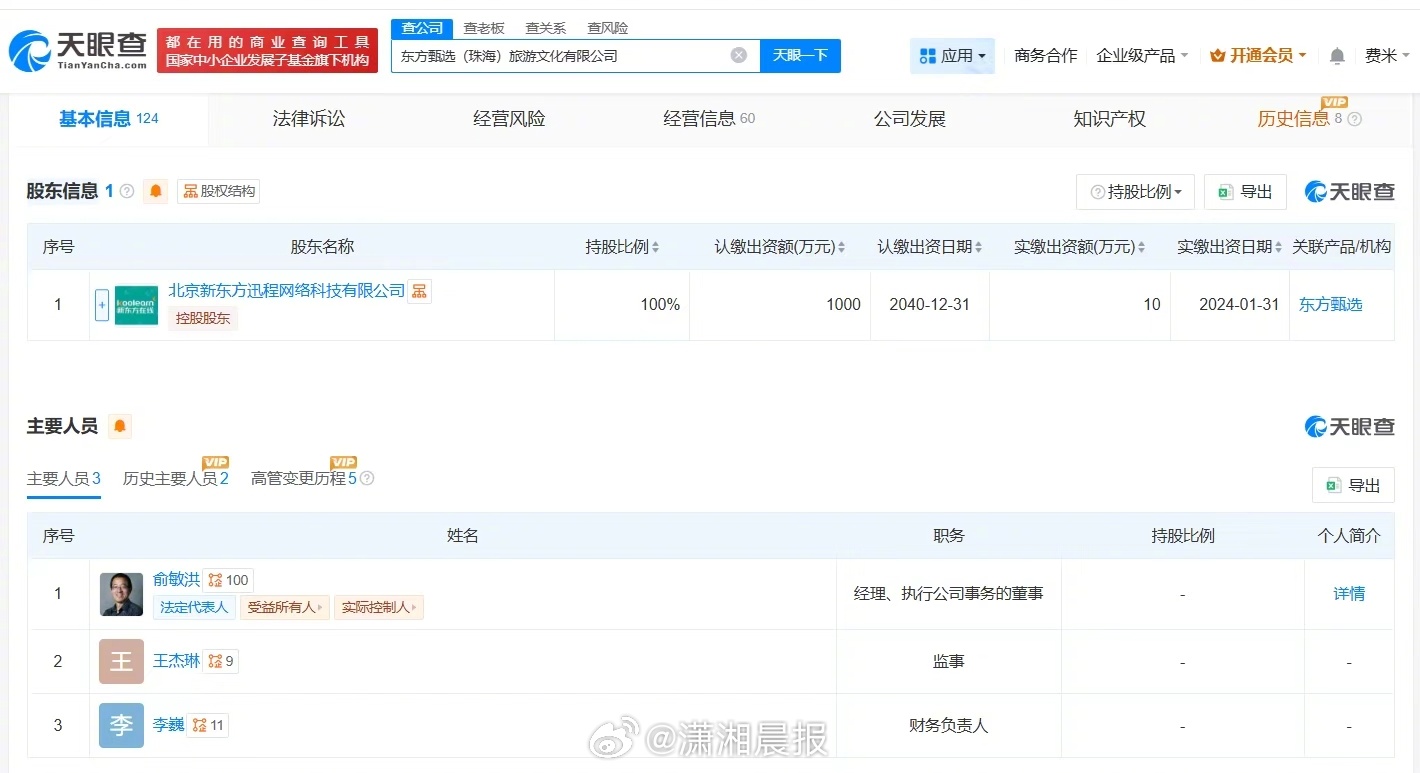
Task: Open the 商务合作 link
Action: pos(1046,56)
